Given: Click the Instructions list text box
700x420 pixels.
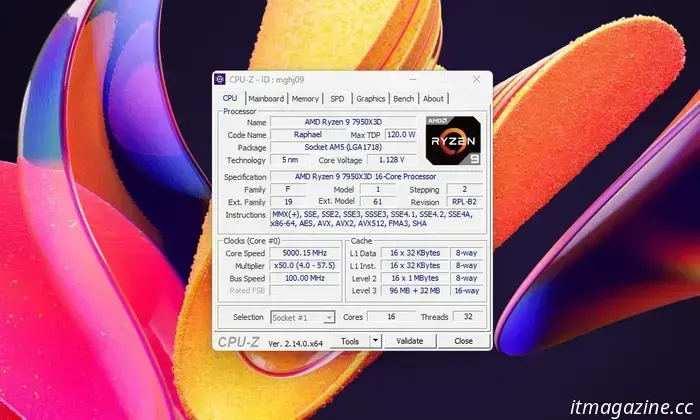Looking at the screenshot, I should (377, 219).
